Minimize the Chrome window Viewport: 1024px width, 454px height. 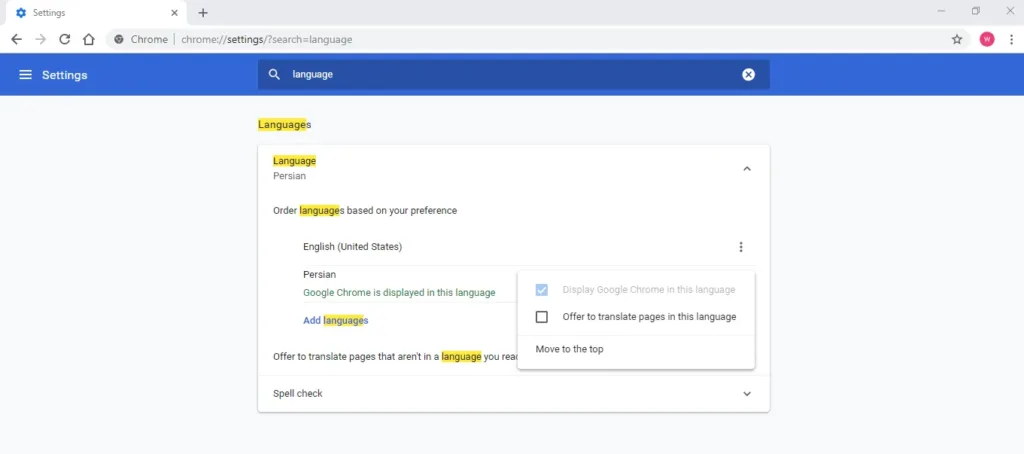[941, 11]
